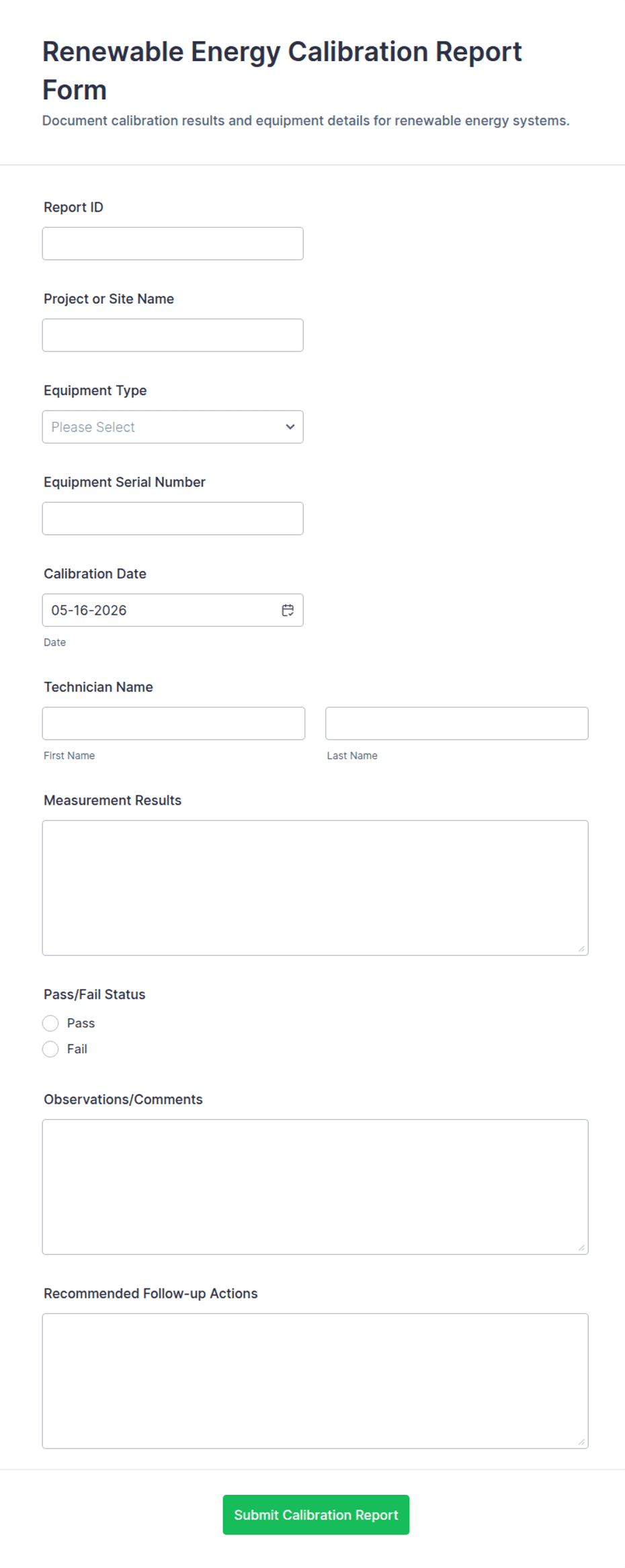Select the Fail radio button
Viewport: 625px width, 1568px height.
50,1049
